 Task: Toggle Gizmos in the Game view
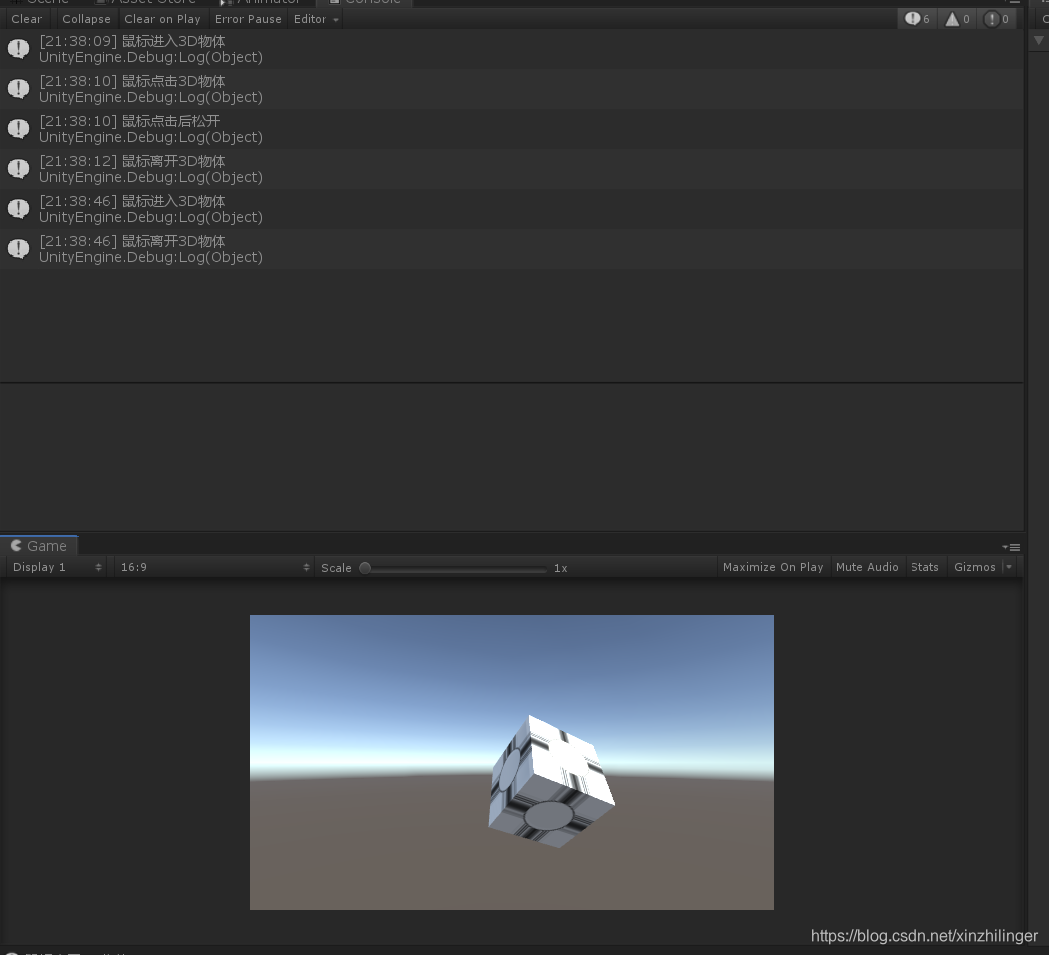tap(975, 567)
